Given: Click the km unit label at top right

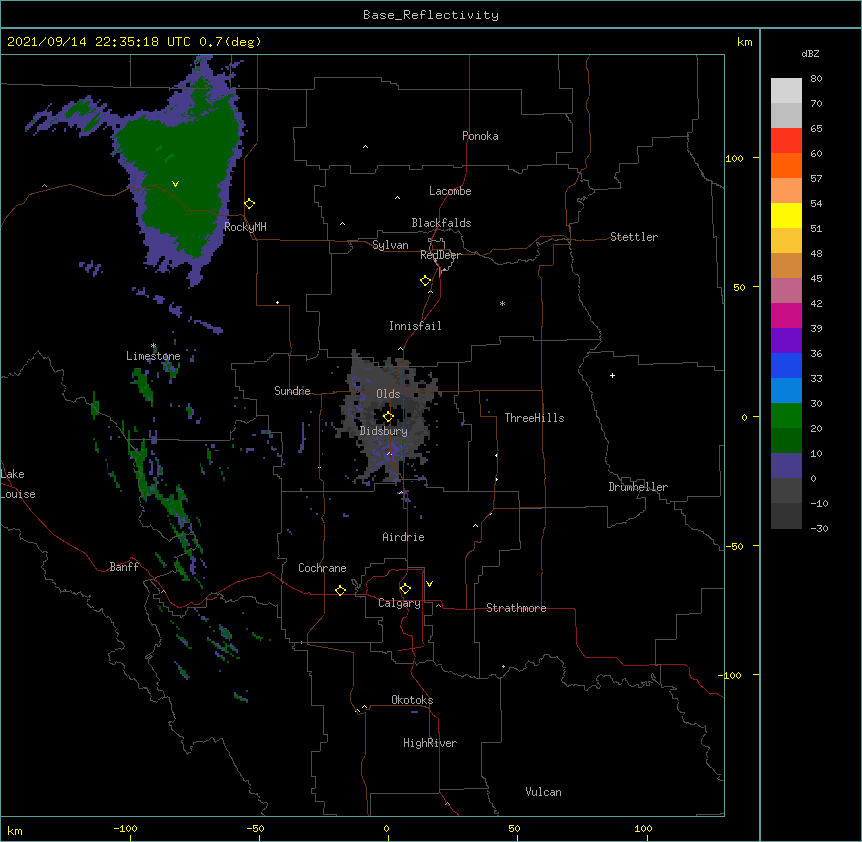Looking at the screenshot, I should pyautogui.click(x=744, y=42).
